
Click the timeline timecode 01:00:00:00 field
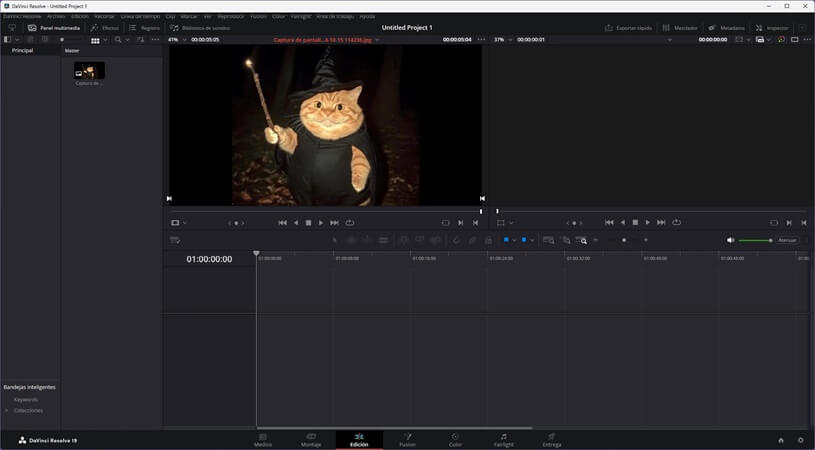tap(209, 259)
